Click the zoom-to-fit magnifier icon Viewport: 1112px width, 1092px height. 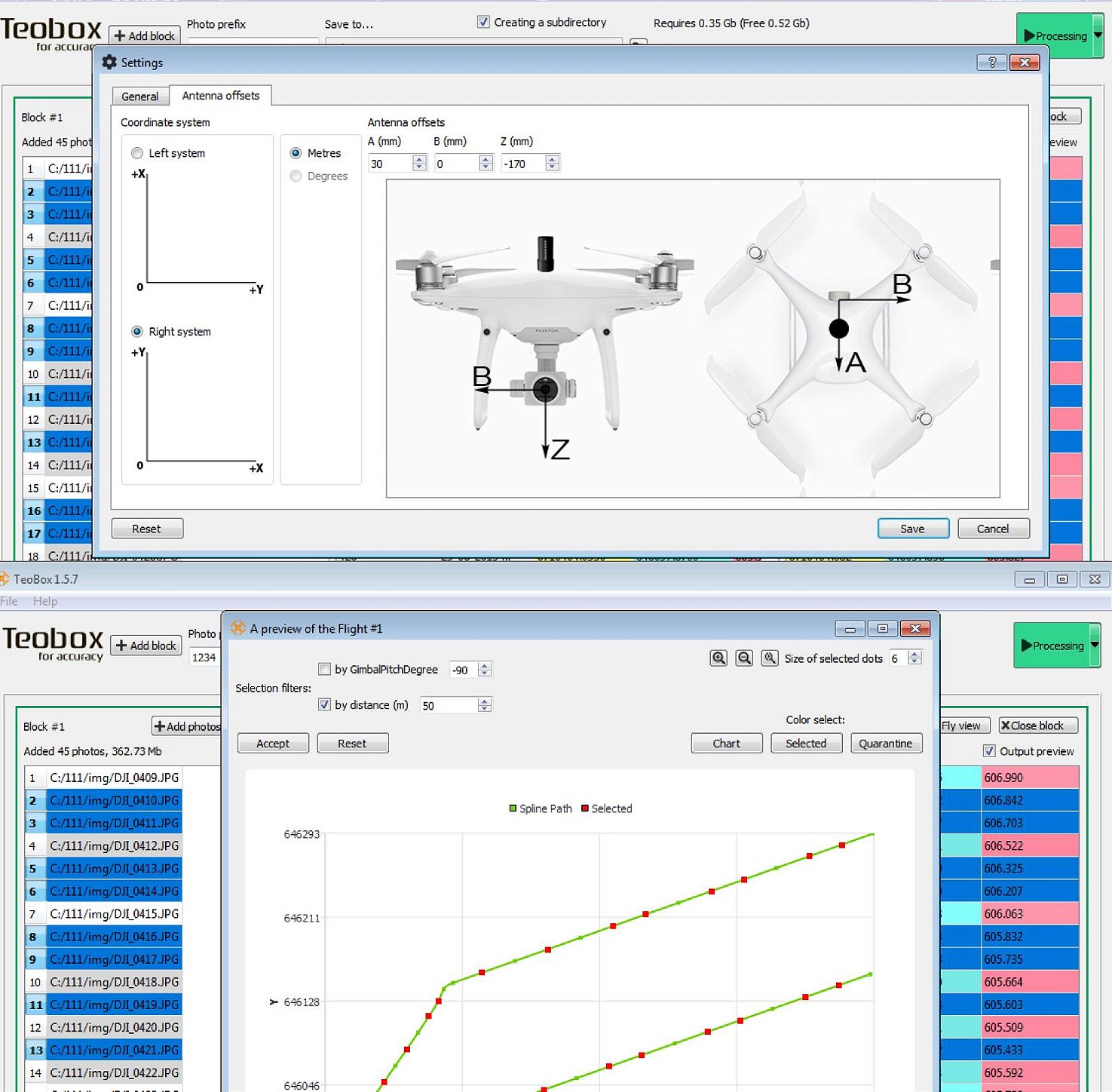pos(769,658)
